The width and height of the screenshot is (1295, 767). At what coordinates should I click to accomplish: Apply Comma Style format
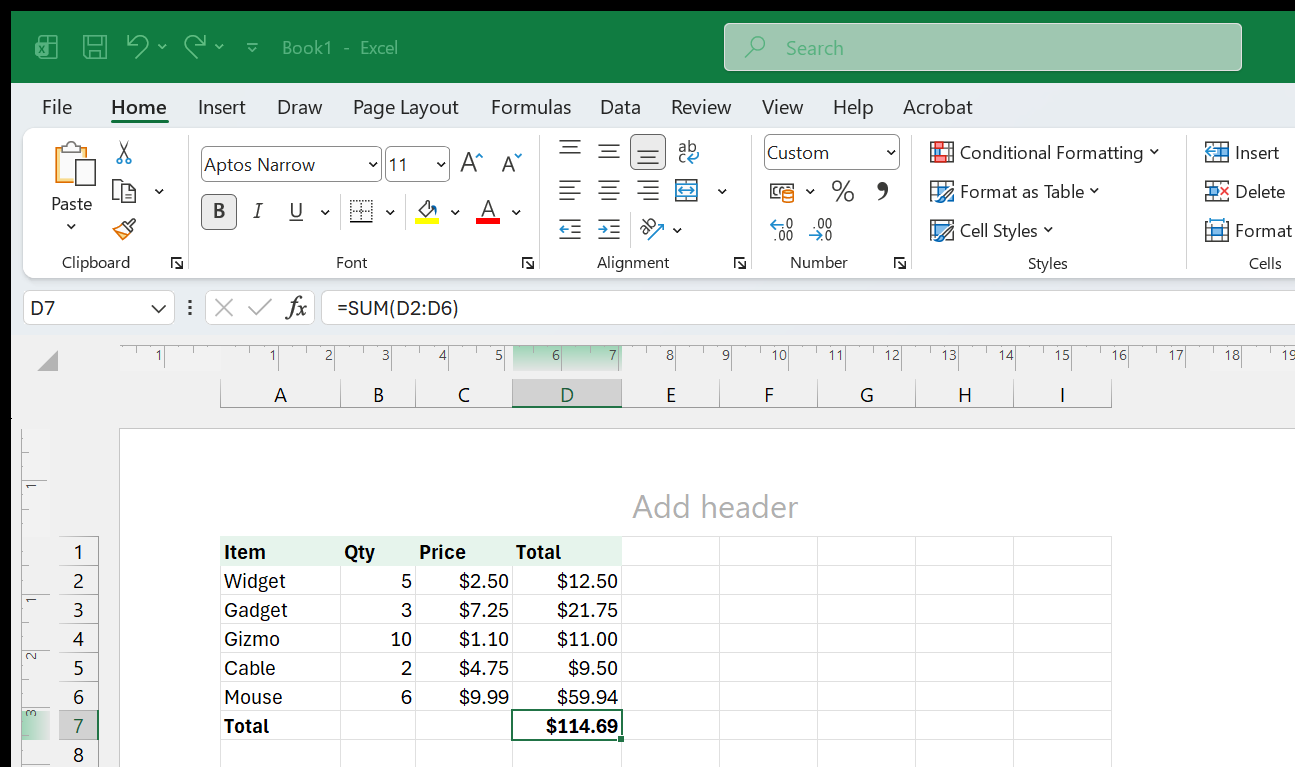[882, 191]
